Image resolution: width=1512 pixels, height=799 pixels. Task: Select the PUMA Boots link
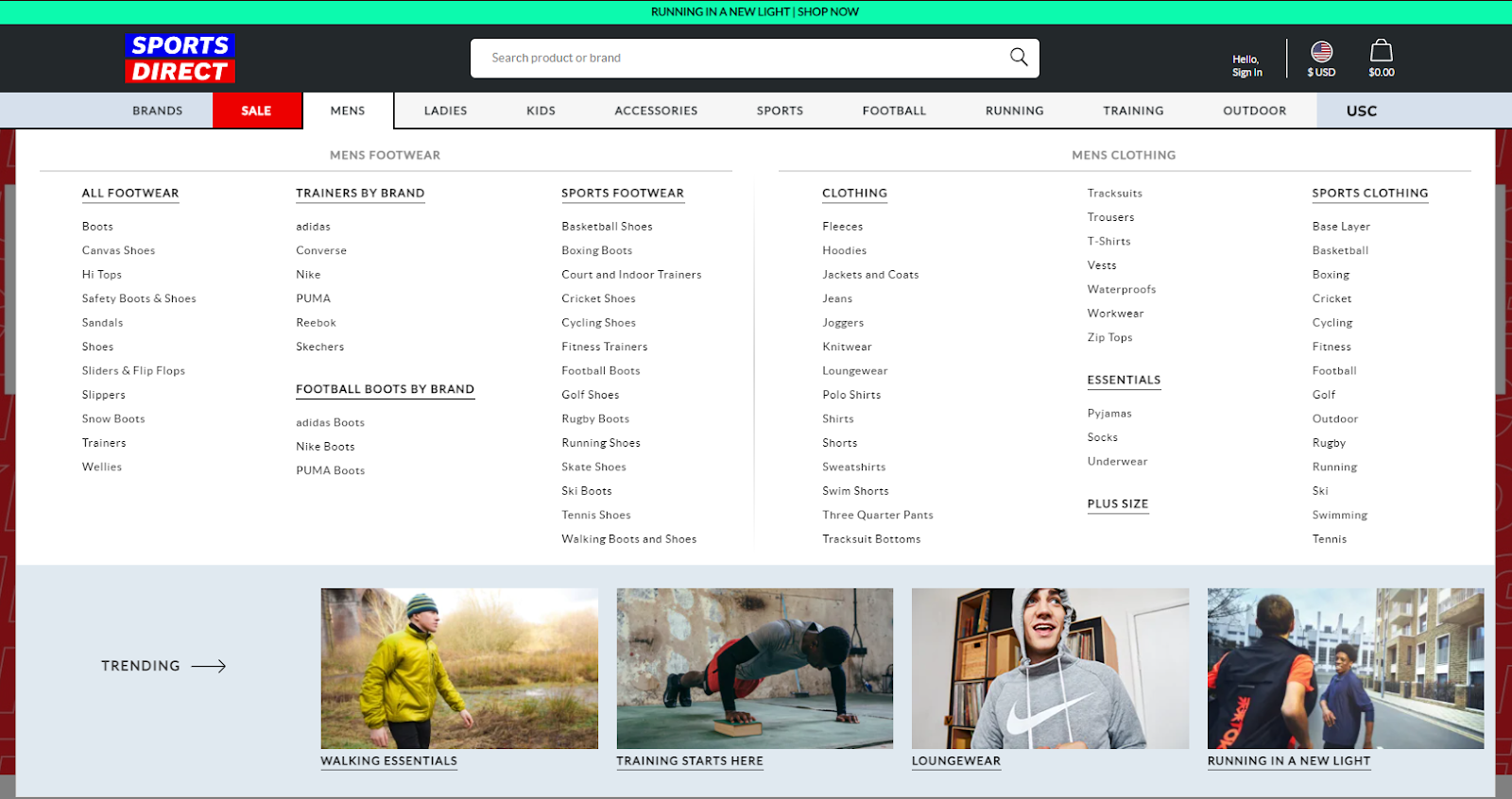point(331,470)
